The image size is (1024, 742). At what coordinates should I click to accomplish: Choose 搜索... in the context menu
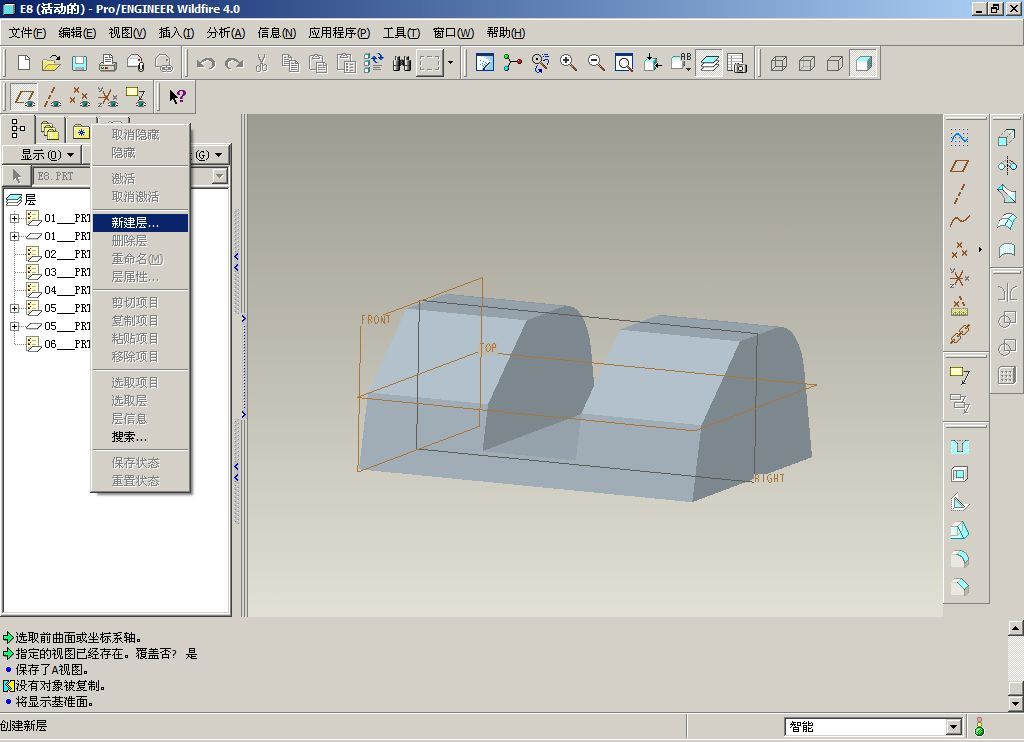coord(140,437)
